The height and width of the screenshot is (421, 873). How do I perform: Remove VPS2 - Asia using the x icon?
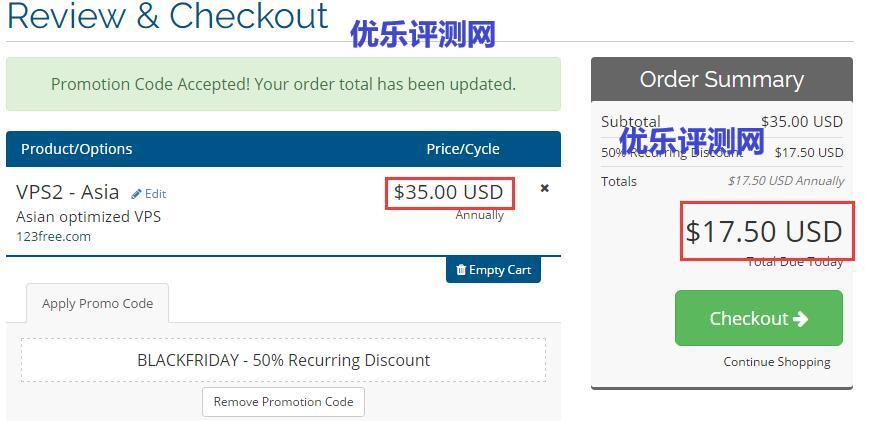(x=544, y=188)
